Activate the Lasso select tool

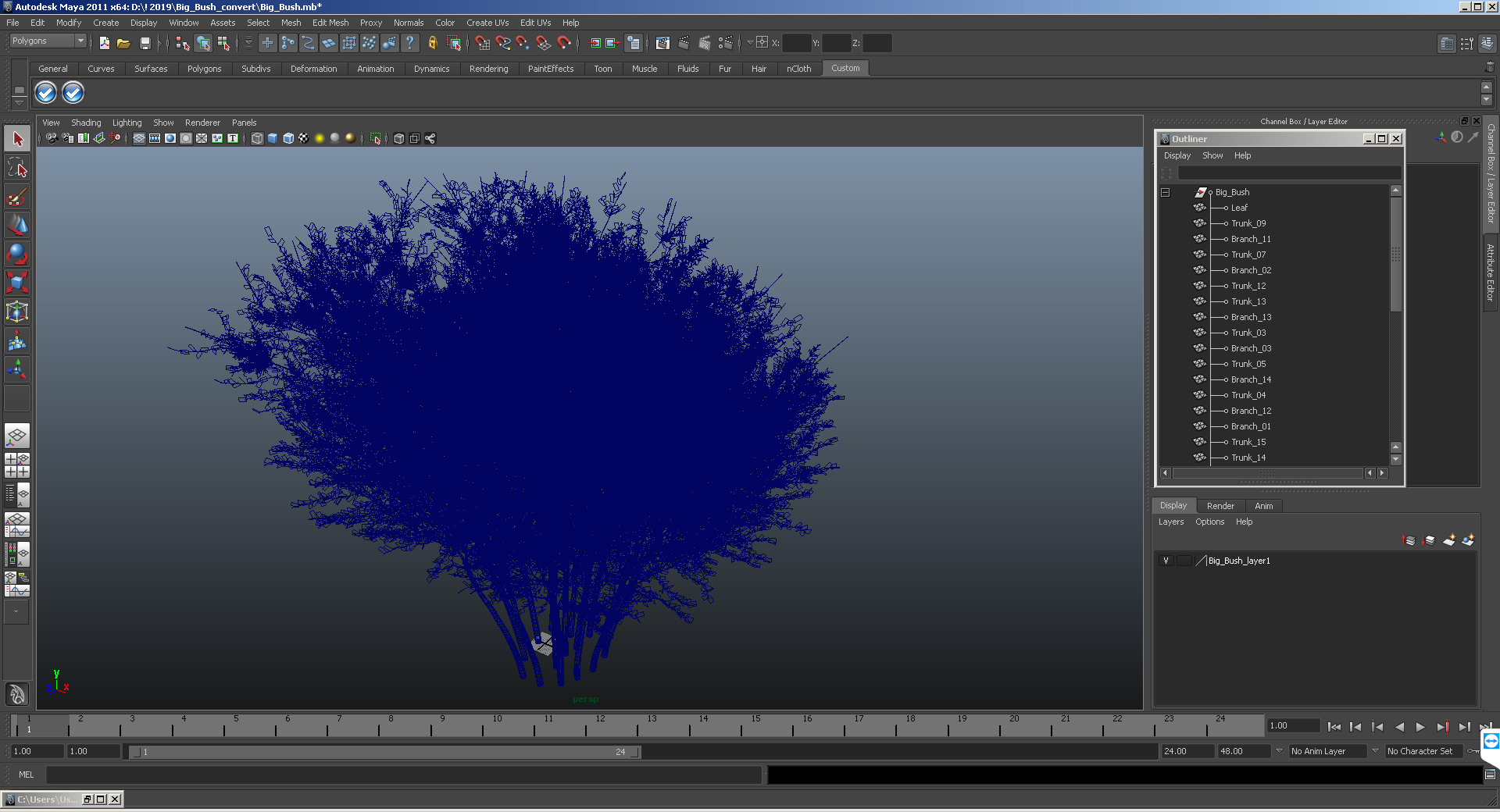pos(17,167)
